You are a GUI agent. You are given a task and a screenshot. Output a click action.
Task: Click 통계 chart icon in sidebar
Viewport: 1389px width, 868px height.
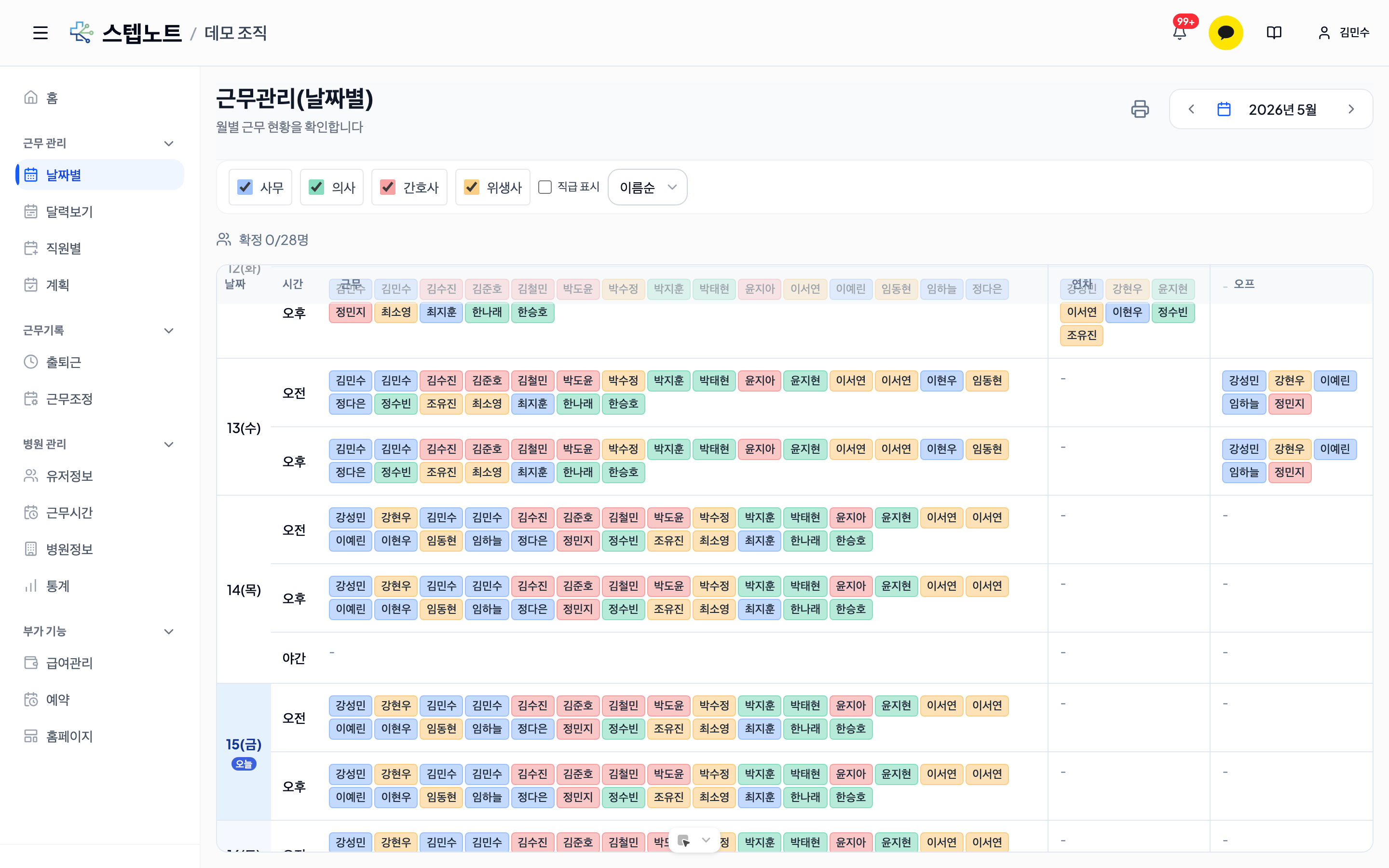coord(31,585)
